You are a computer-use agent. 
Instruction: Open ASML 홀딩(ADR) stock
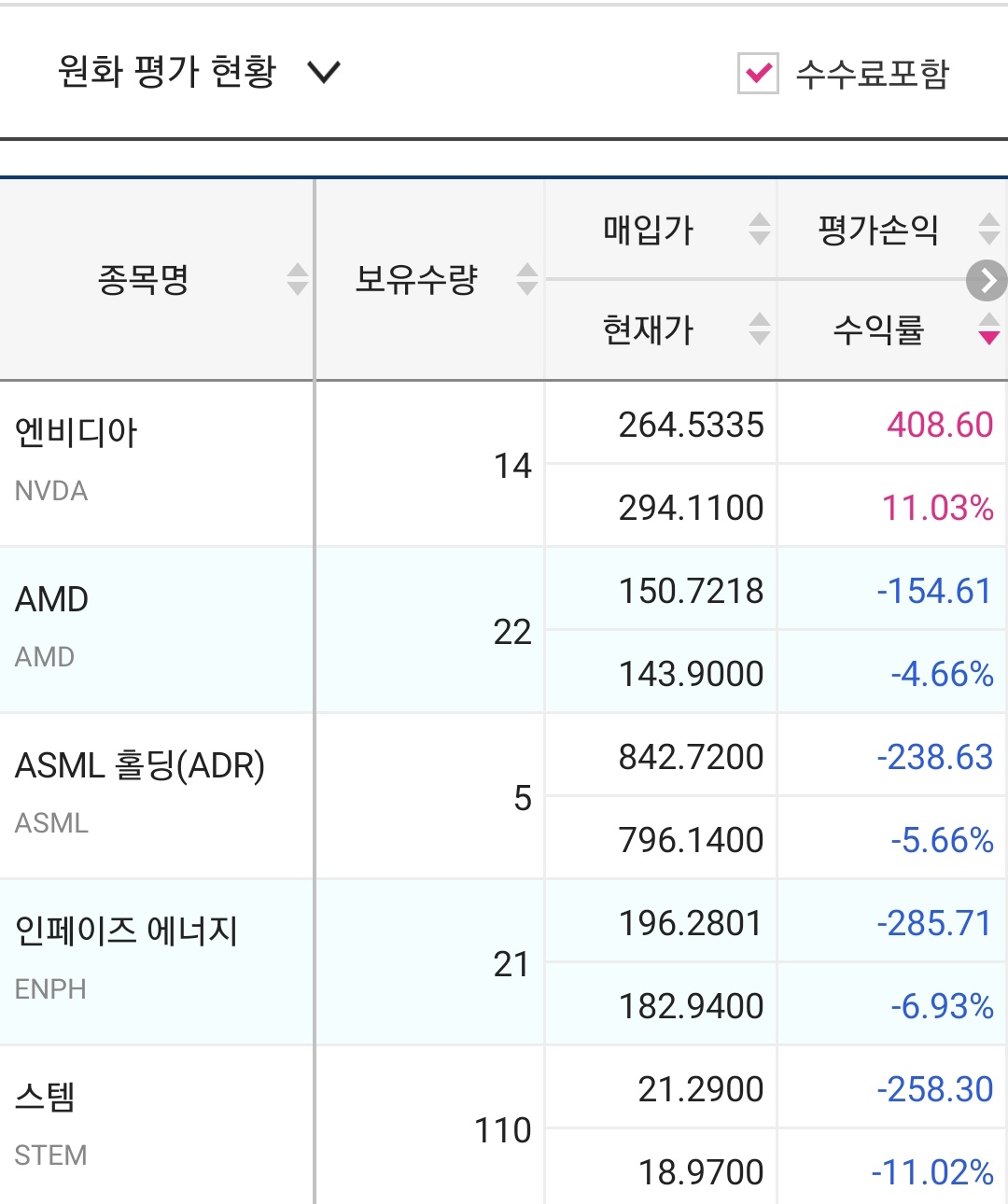click(x=140, y=765)
